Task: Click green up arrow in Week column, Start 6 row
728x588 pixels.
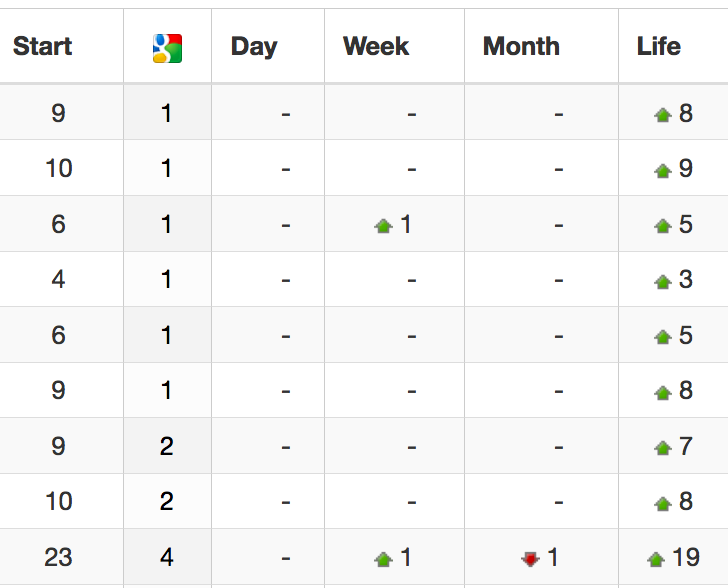Action: pyautogui.click(x=384, y=226)
